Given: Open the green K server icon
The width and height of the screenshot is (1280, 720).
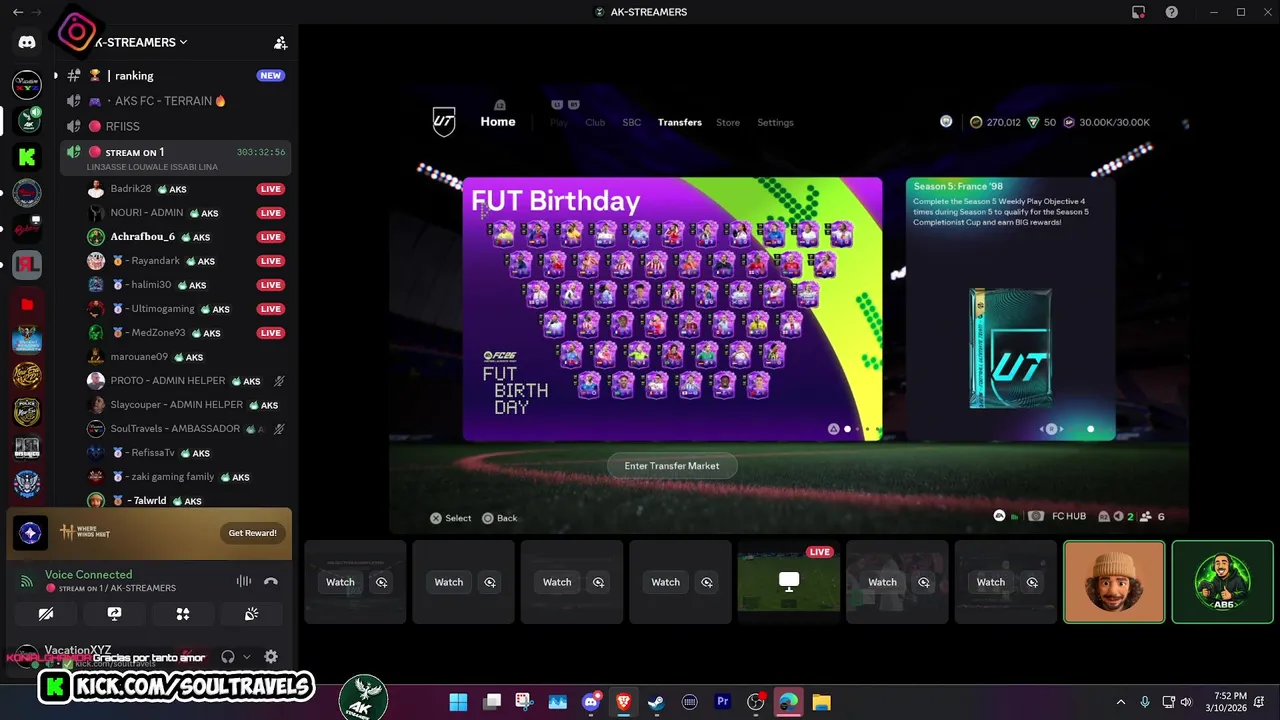Looking at the screenshot, I should coord(27,157).
